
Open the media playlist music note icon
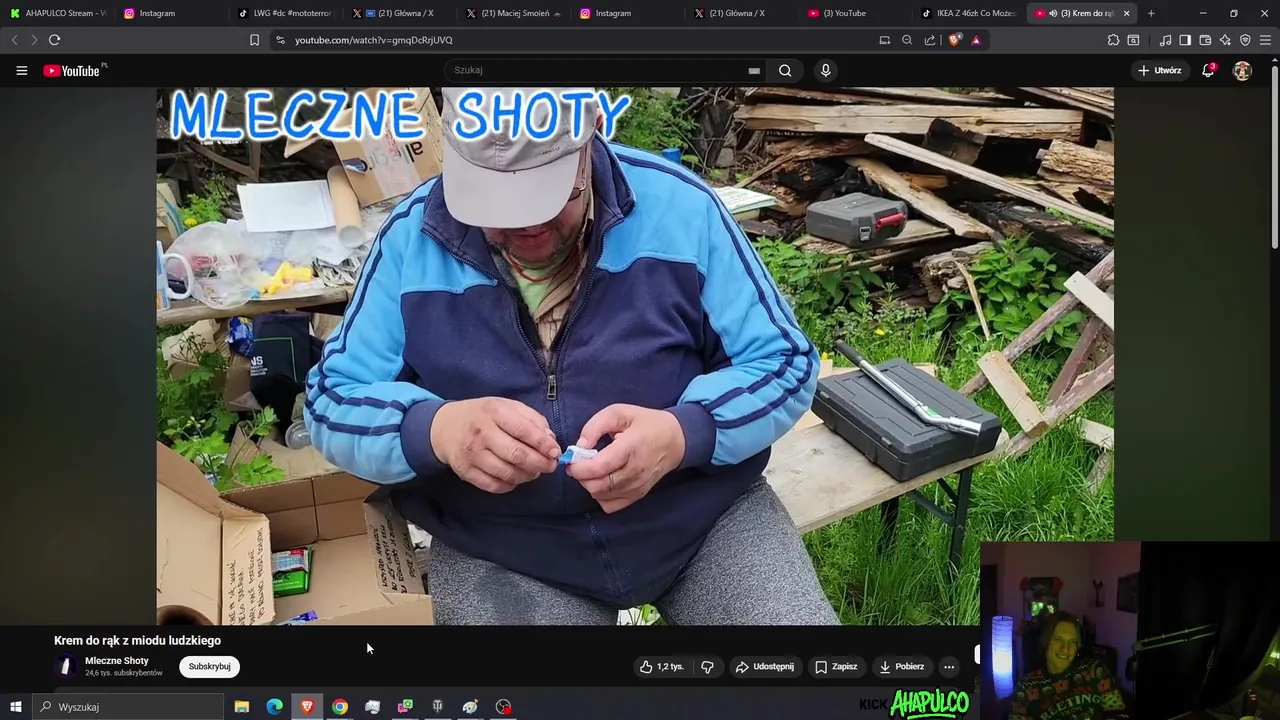[1165, 40]
